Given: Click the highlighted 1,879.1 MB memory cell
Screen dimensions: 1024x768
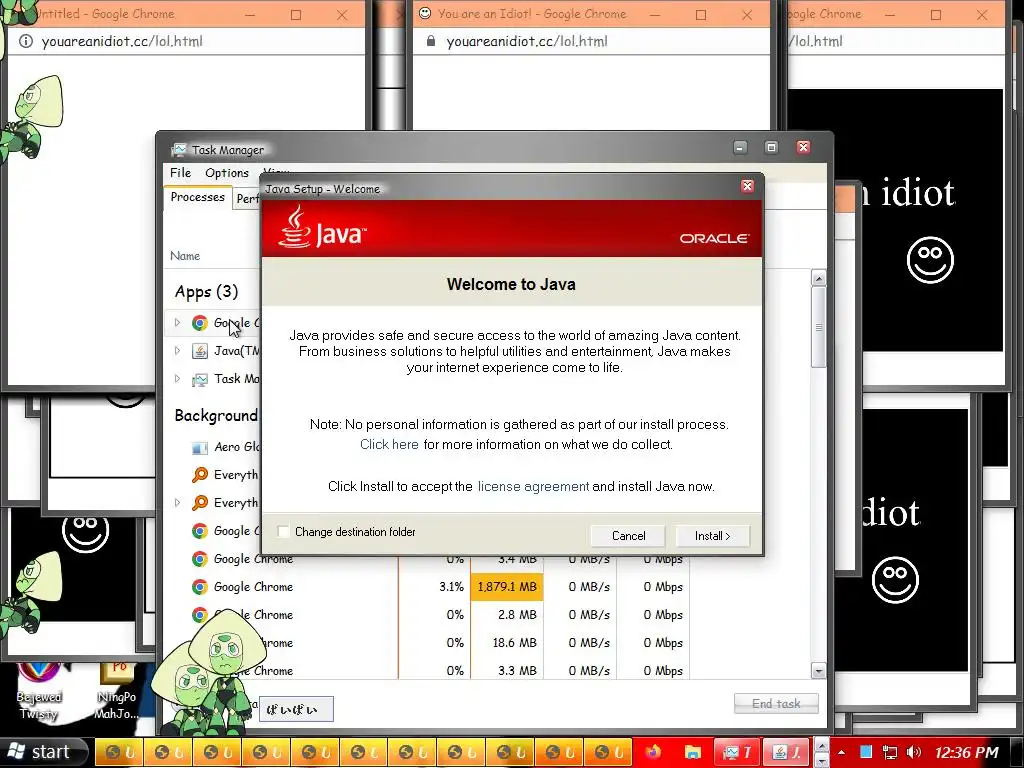Looking at the screenshot, I should (x=507, y=587).
